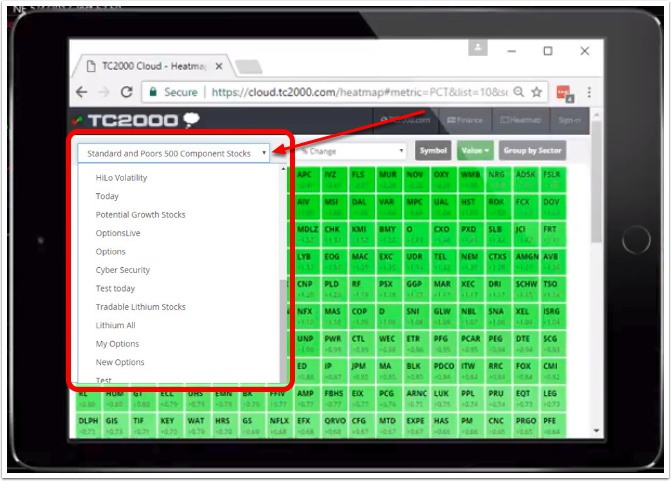Screen dimensions: 671x481
Task: Click the AMGN heatmap tile
Action: click(526, 261)
